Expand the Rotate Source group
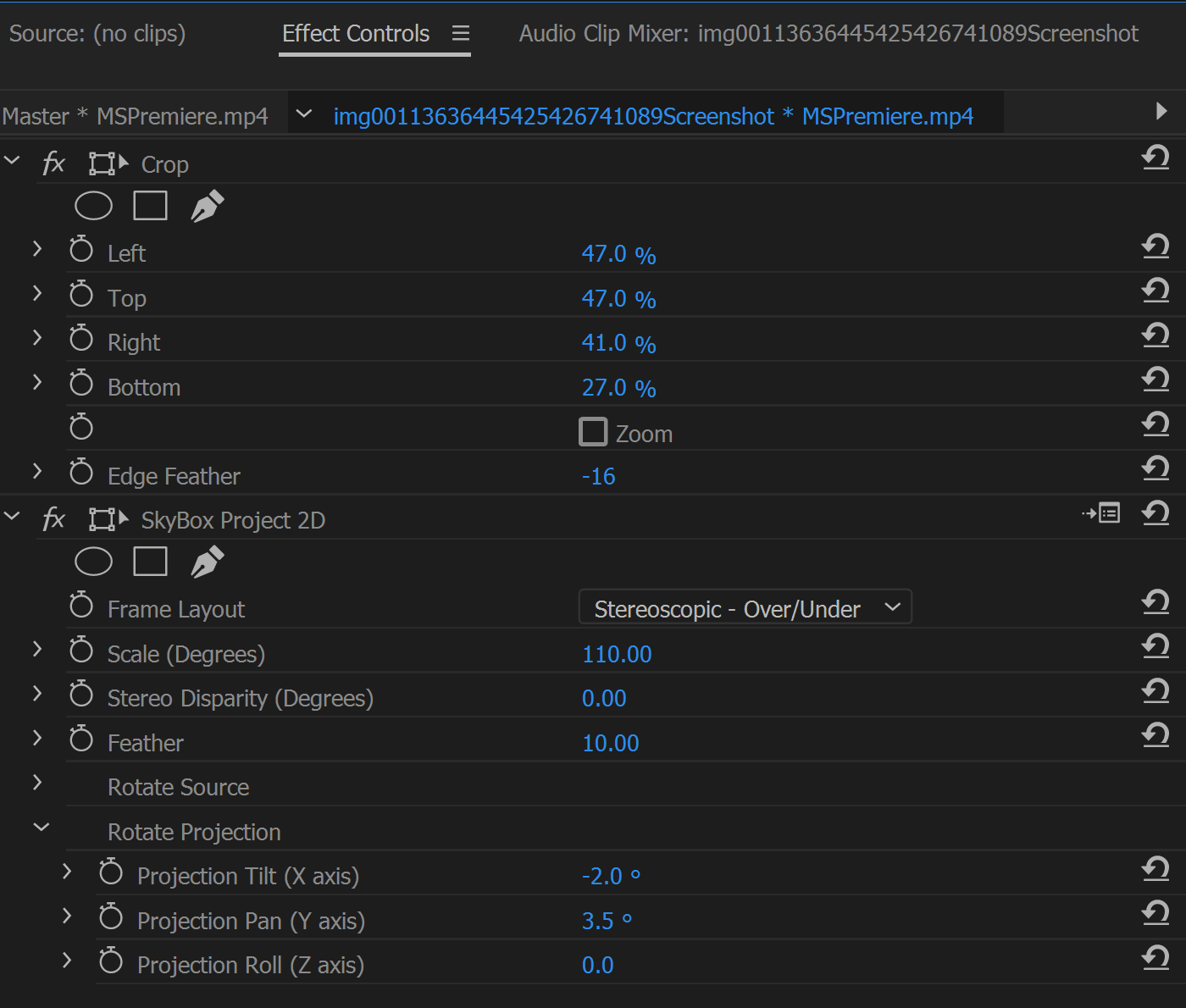Image resolution: width=1186 pixels, height=1008 pixels. point(37,783)
